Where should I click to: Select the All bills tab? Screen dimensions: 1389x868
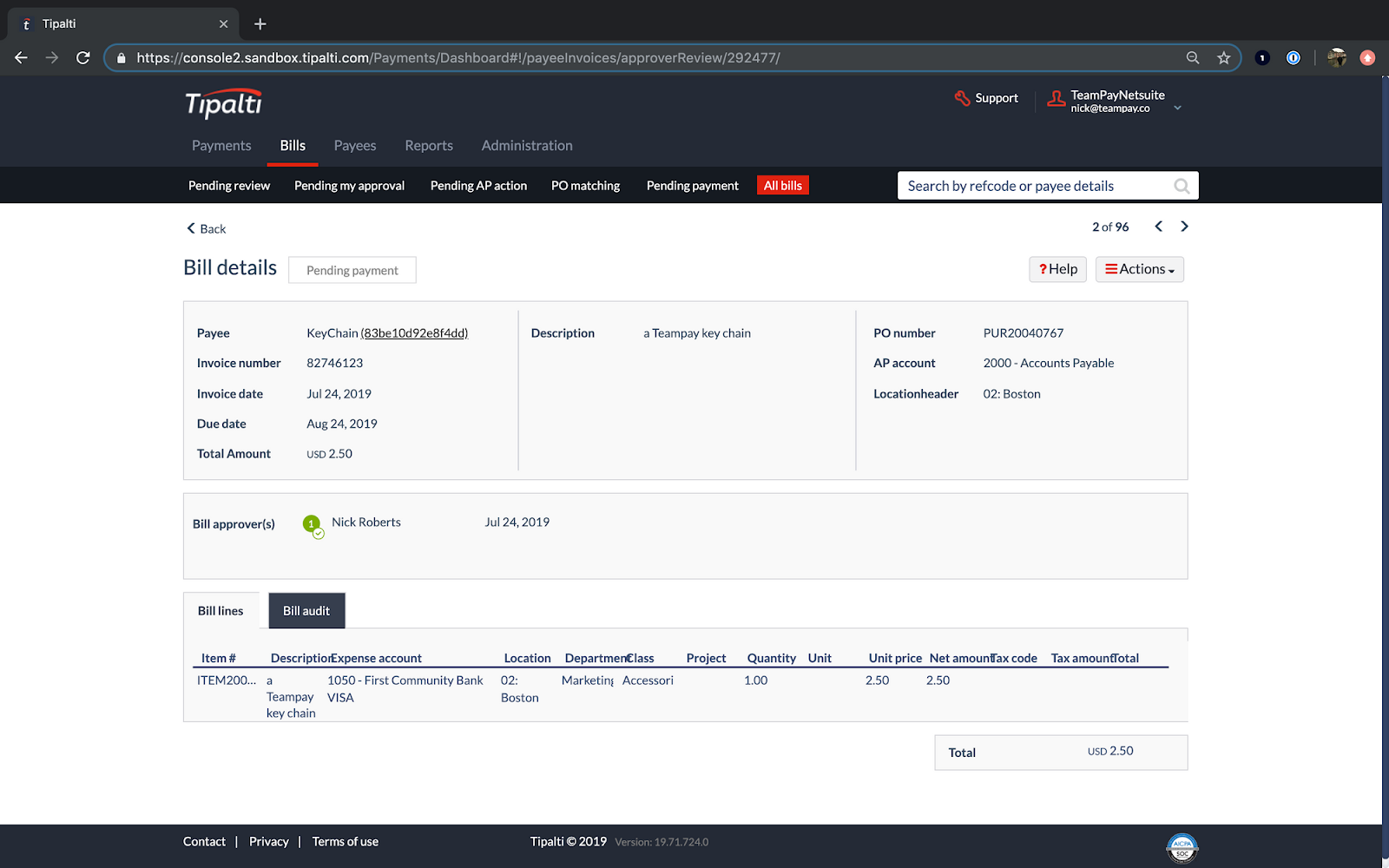pyautogui.click(x=782, y=186)
